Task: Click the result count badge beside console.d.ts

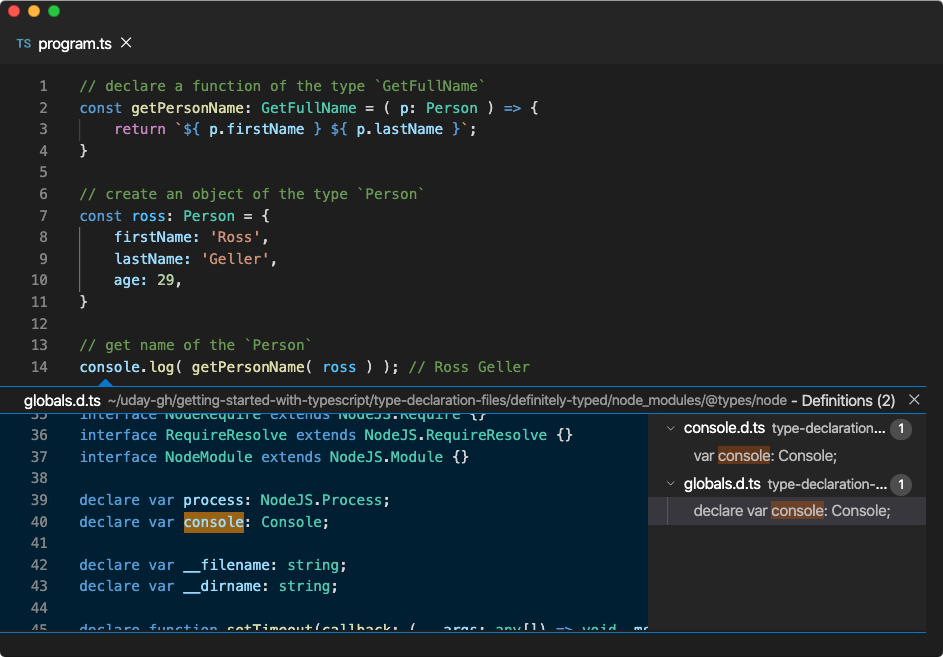Action: pos(901,428)
